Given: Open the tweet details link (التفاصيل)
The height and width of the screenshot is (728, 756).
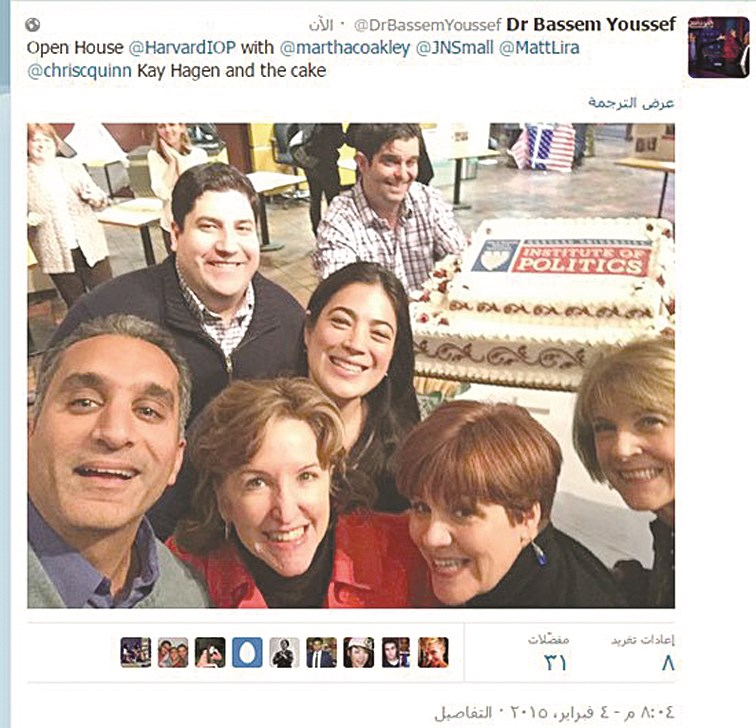Looking at the screenshot, I should pyautogui.click(x=469, y=712).
